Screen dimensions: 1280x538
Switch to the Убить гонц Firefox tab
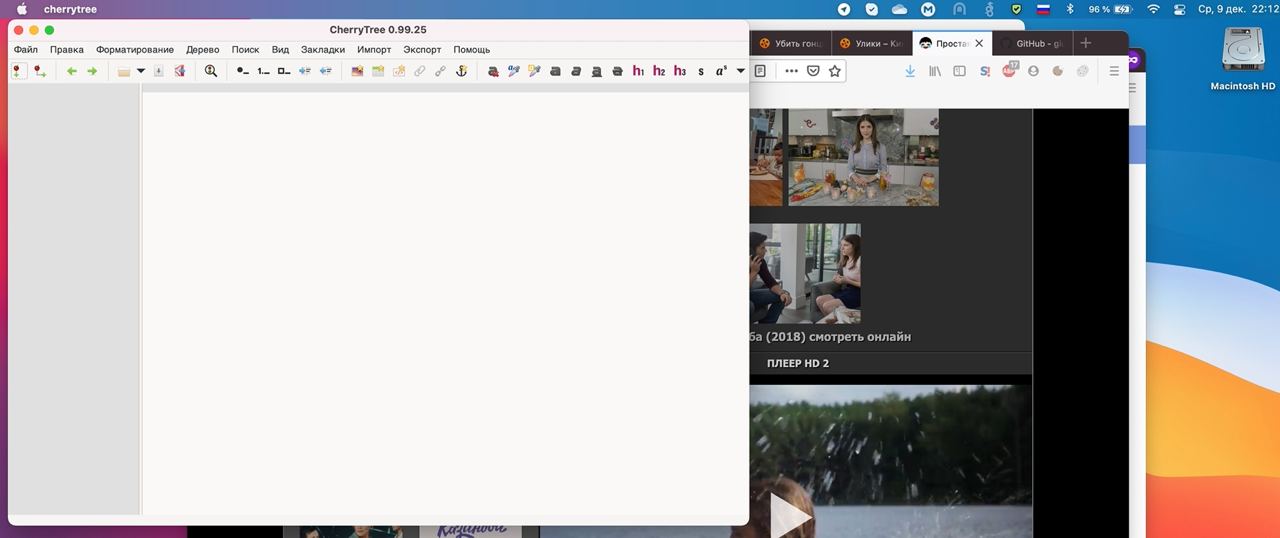click(790, 44)
